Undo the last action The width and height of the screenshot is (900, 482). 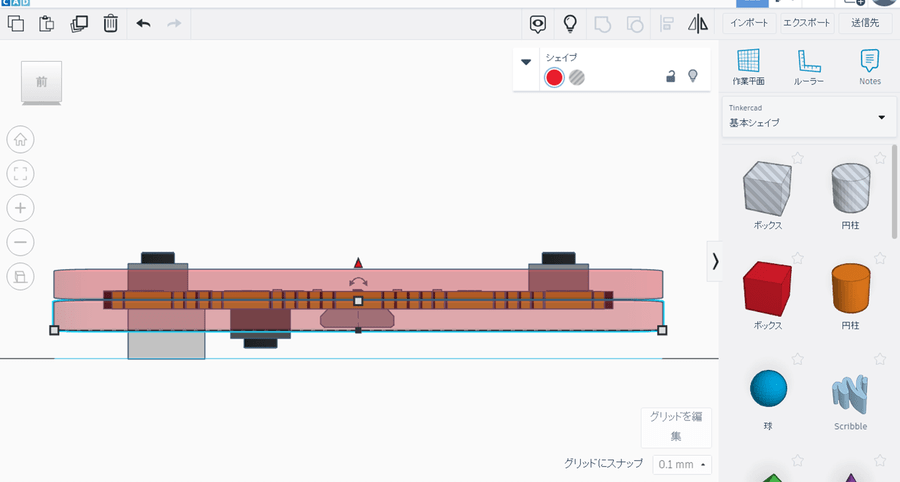(x=143, y=23)
